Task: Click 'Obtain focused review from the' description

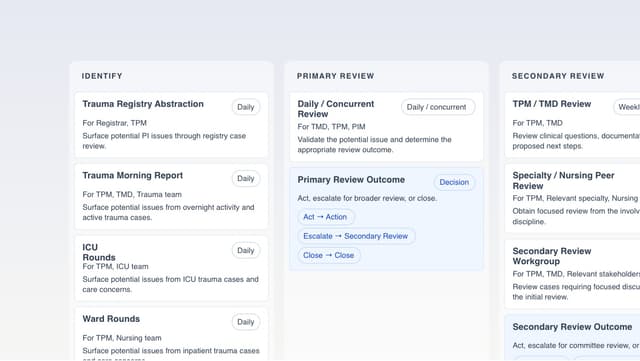Action: click(x=576, y=216)
